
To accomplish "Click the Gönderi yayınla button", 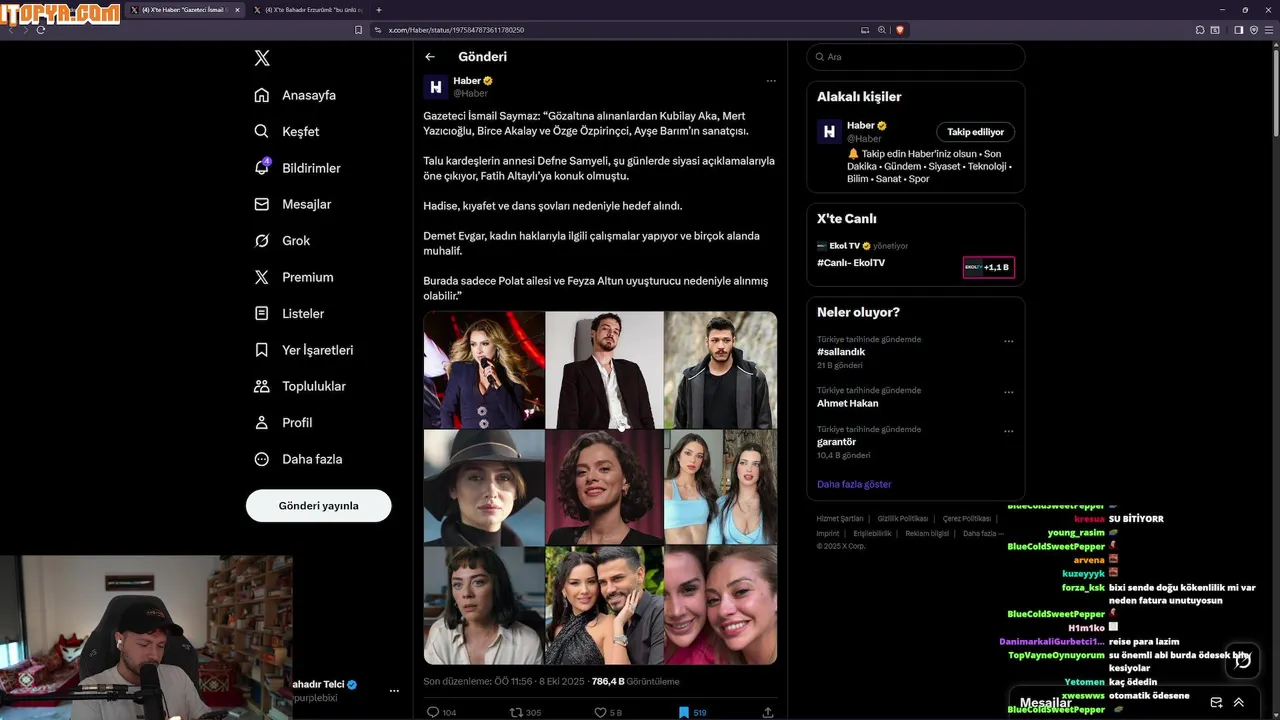I will coord(318,505).
